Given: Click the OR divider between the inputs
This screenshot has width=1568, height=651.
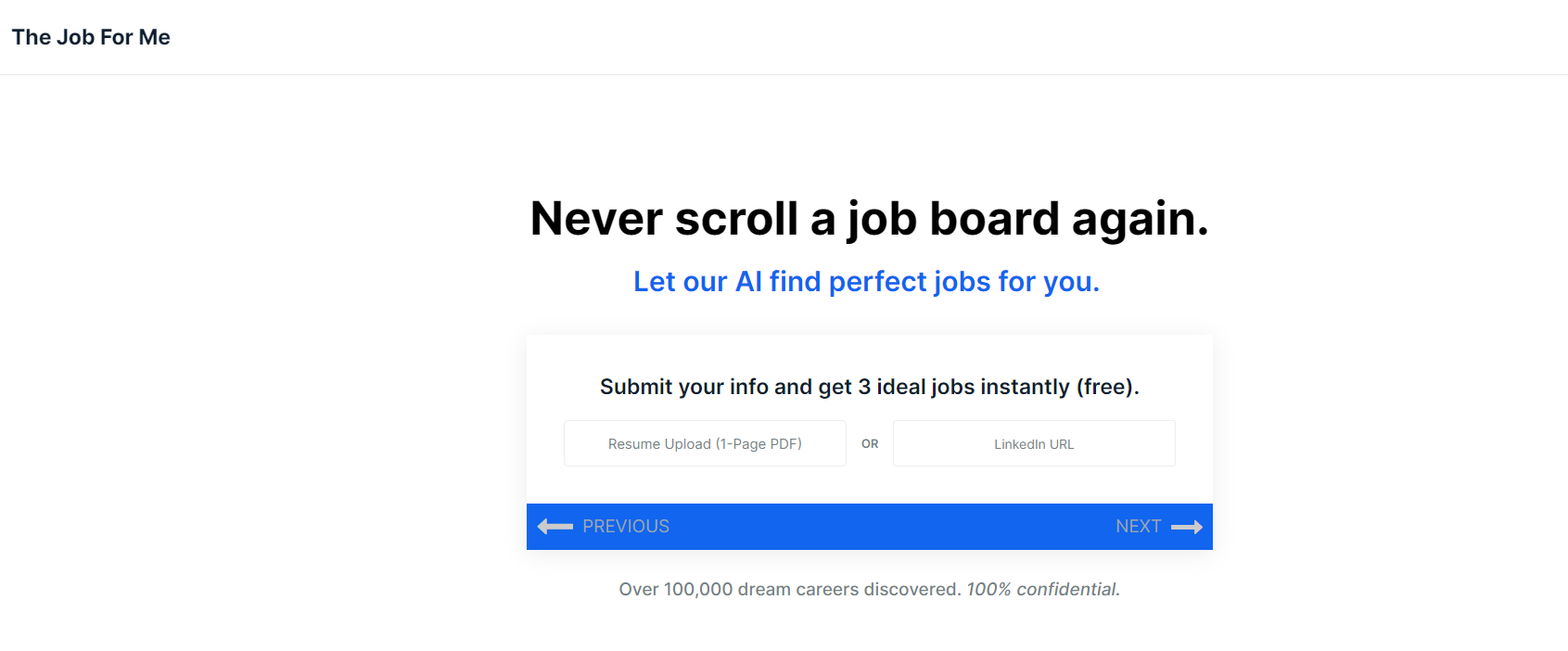Looking at the screenshot, I should click(x=870, y=443).
